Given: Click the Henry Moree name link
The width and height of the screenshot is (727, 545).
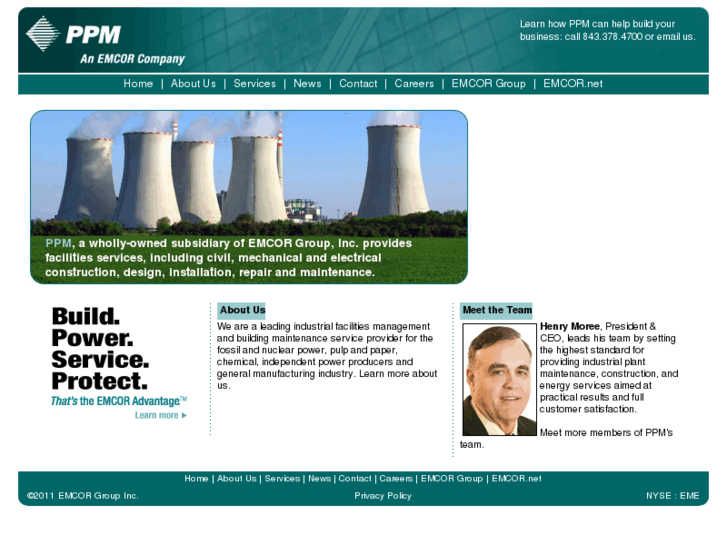Looking at the screenshot, I should 570,327.
